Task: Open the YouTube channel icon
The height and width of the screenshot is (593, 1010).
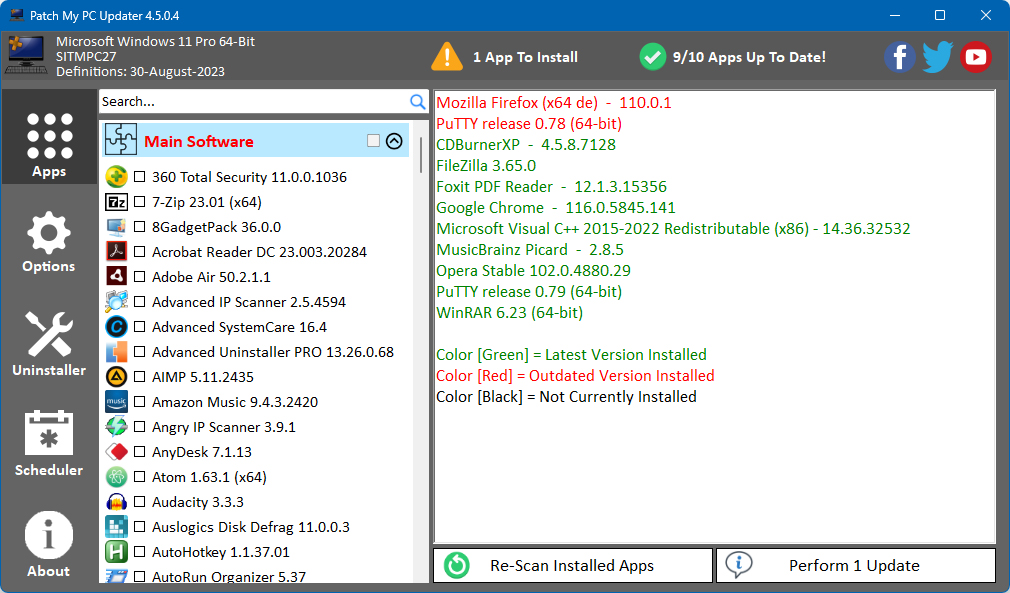Action: [975, 57]
